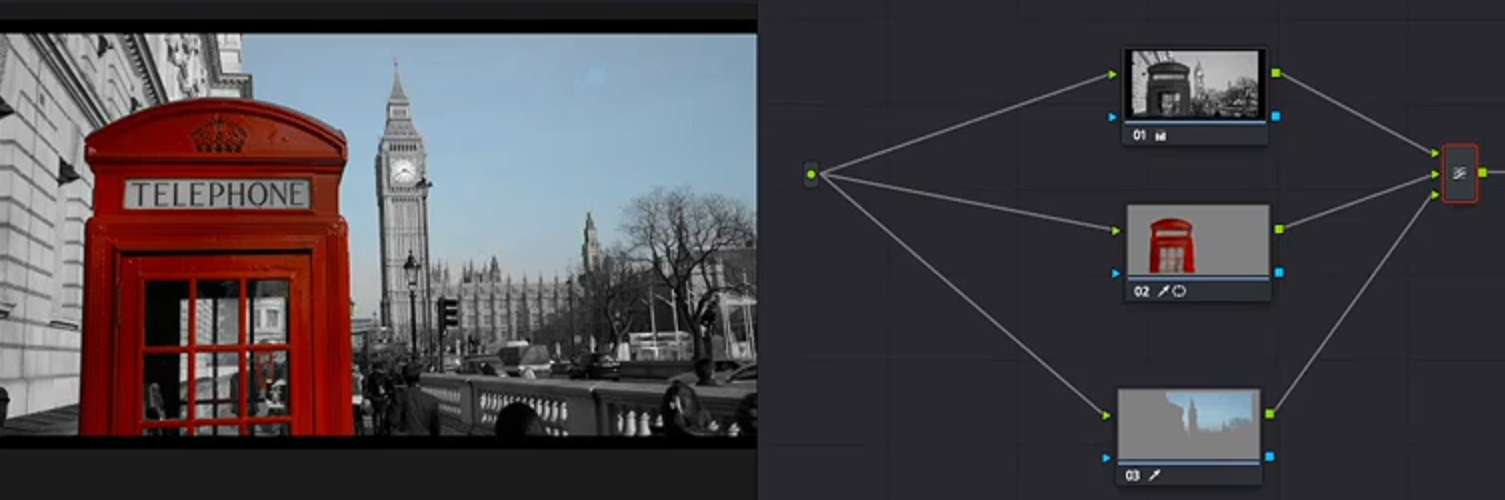Select node 01 black-and-white thumbnail
Image resolution: width=1505 pixels, height=500 pixels.
click(1195, 85)
